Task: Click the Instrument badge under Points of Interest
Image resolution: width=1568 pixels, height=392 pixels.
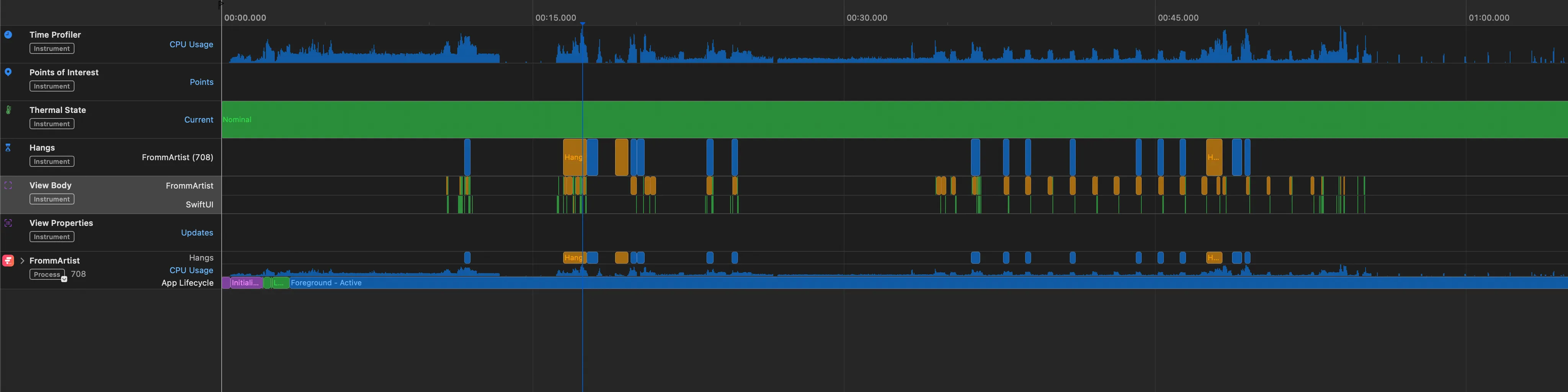Action: point(52,86)
